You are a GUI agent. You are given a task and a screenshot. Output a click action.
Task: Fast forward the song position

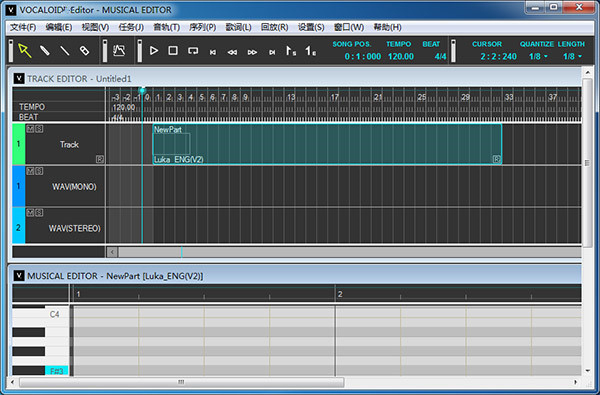click(x=252, y=52)
